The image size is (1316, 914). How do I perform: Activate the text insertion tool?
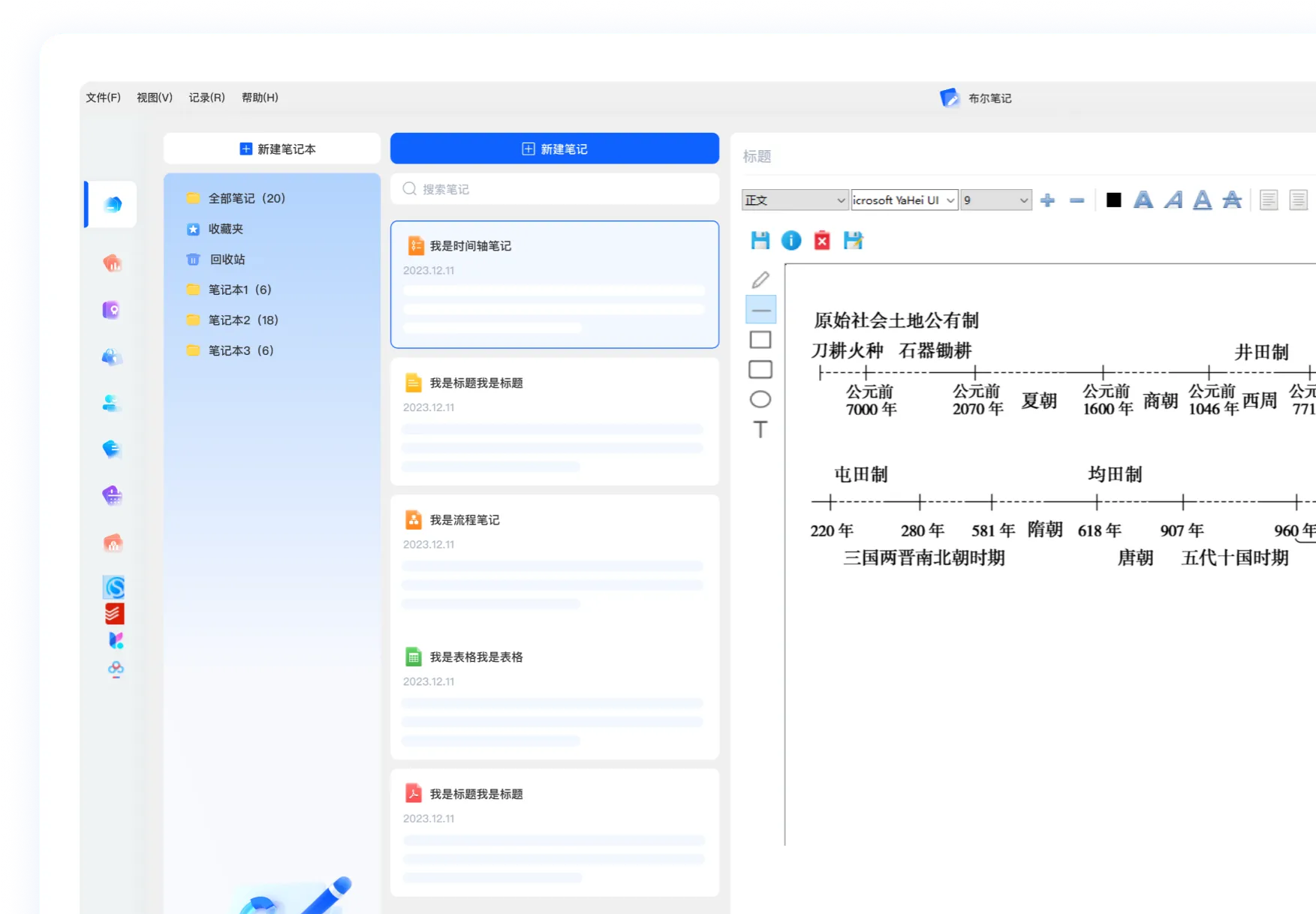point(760,429)
